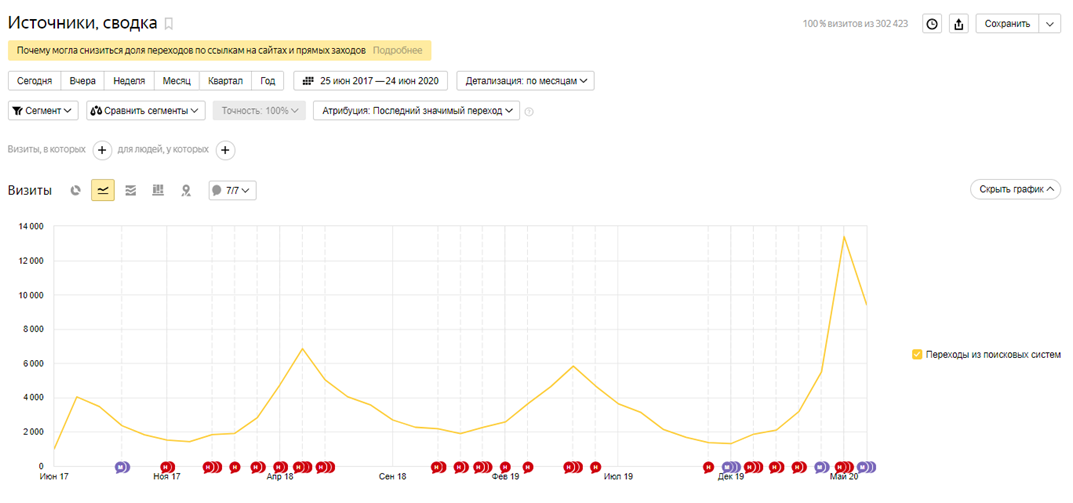This screenshot has height=503, width=1073.
Task: Collapse chart with Скрыть график
Action: pyautogui.click(x=1015, y=190)
